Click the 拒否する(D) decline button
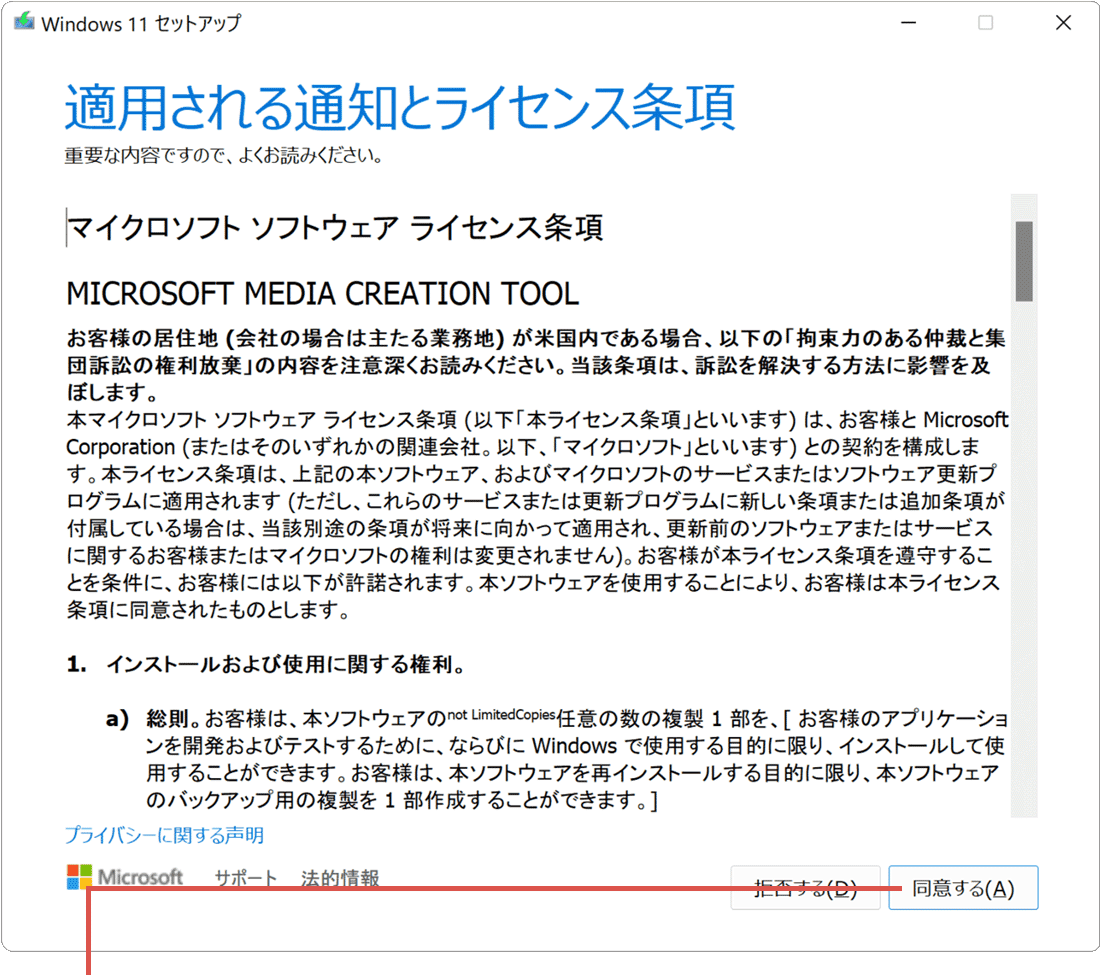The image size is (1100, 975). 805,887
